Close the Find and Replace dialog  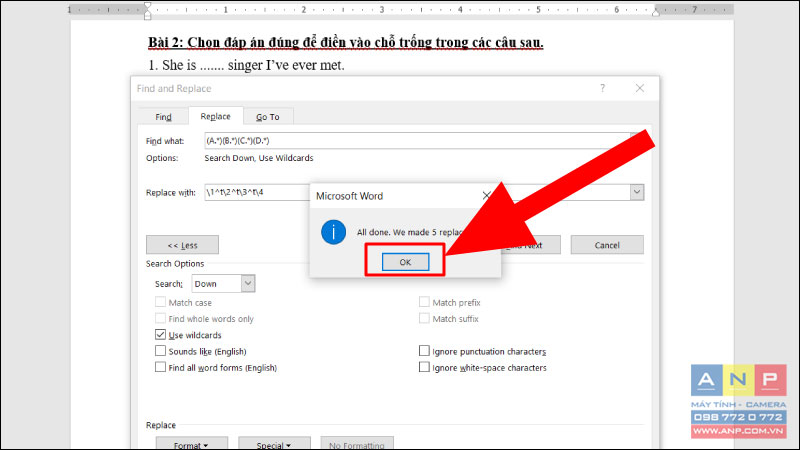tap(640, 88)
